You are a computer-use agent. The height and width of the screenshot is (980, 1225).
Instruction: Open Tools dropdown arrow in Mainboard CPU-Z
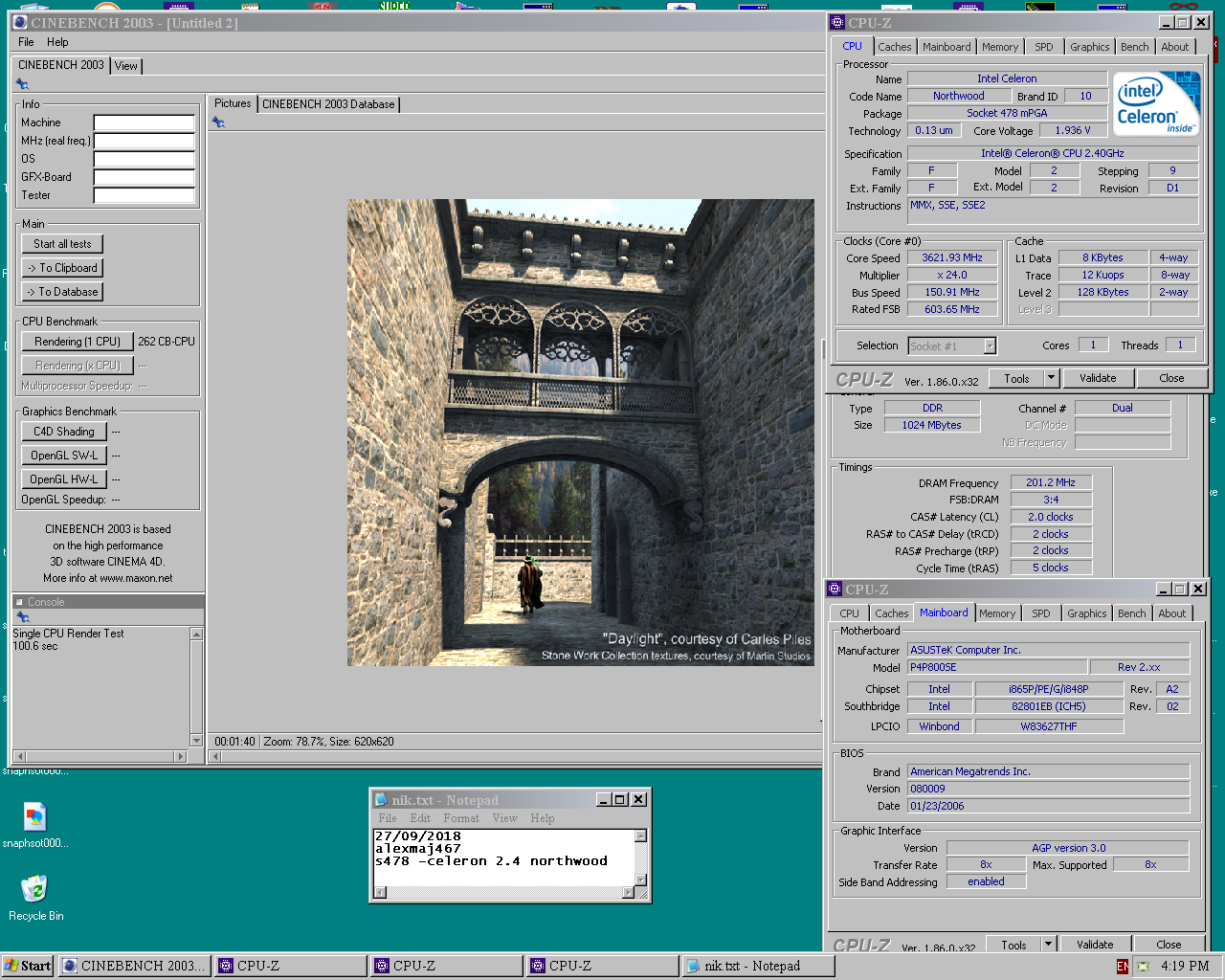(x=1048, y=945)
